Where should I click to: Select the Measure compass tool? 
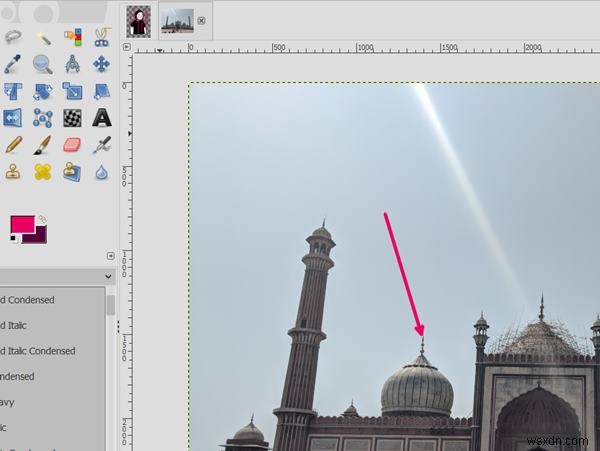tap(72, 64)
